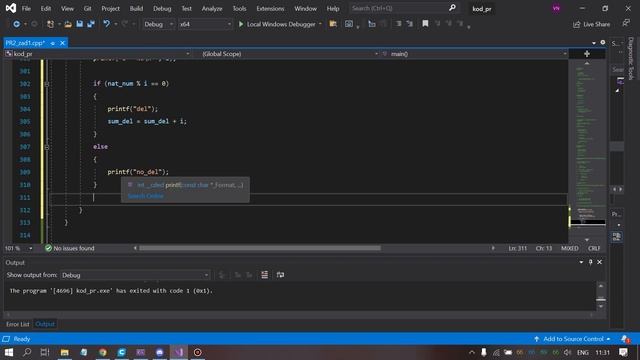Open the Debug solution configuration dropdown
This screenshot has height=360, width=640.
158,24
